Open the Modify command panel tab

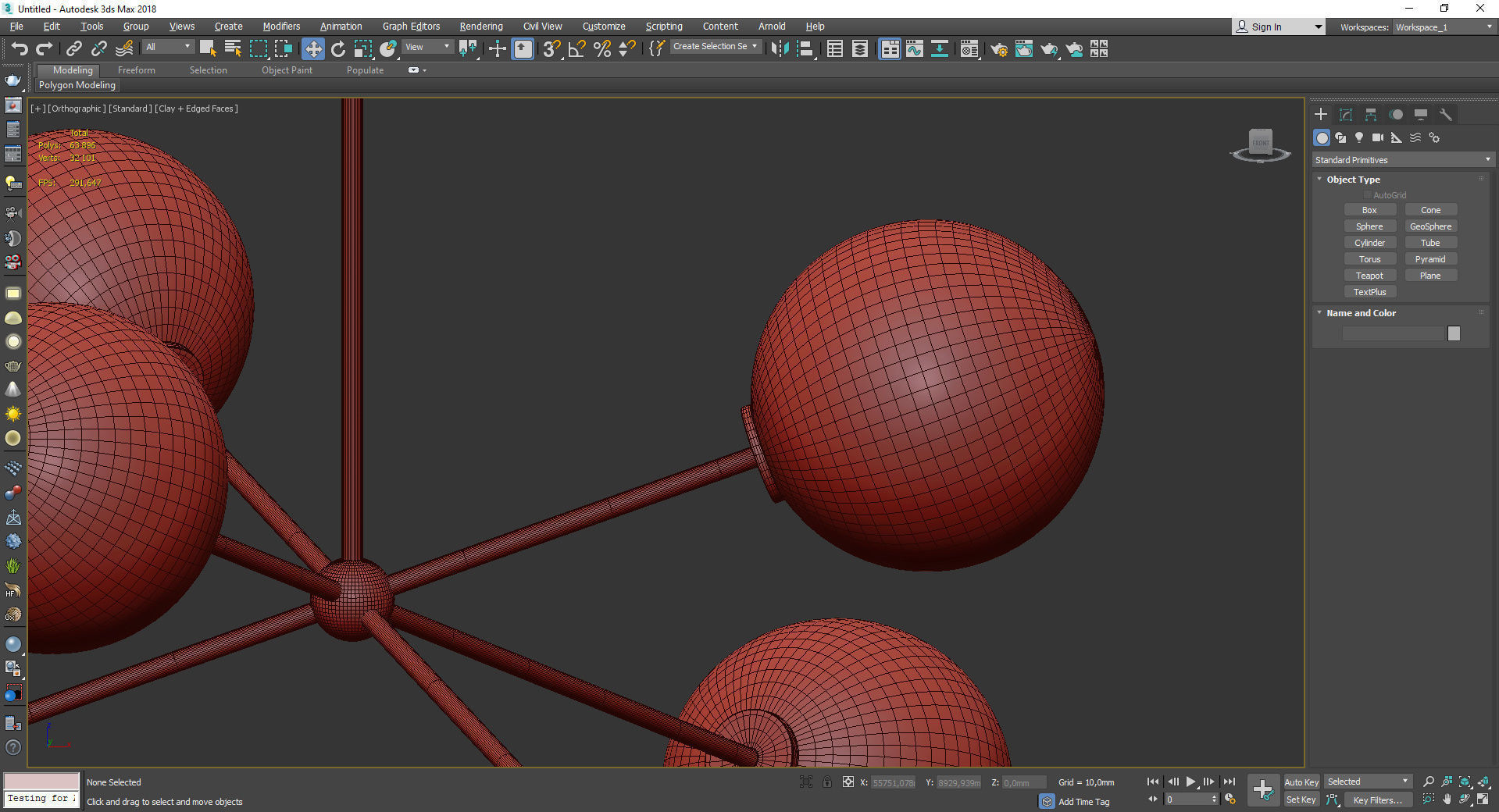coord(1346,115)
